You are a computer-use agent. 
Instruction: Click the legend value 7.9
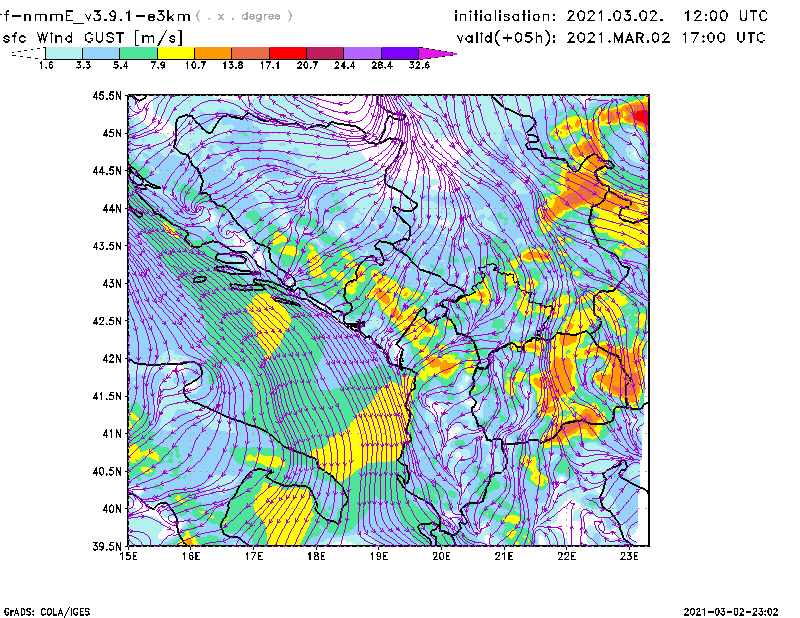point(158,65)
